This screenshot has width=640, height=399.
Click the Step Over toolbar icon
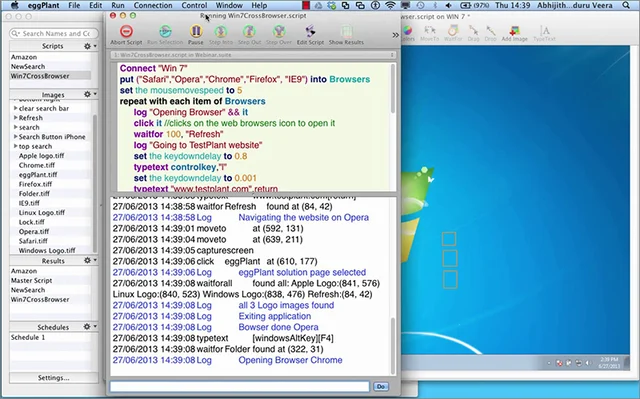tap(279, 31)
